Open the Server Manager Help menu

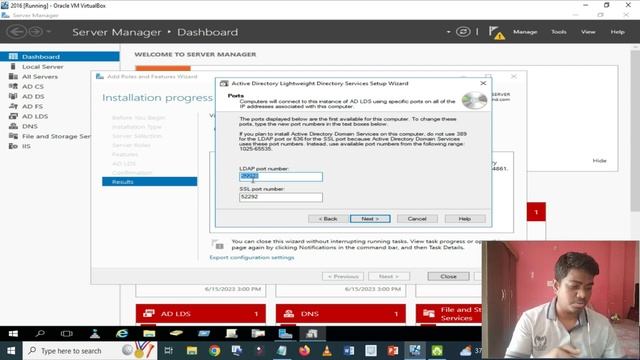(618, 32)
